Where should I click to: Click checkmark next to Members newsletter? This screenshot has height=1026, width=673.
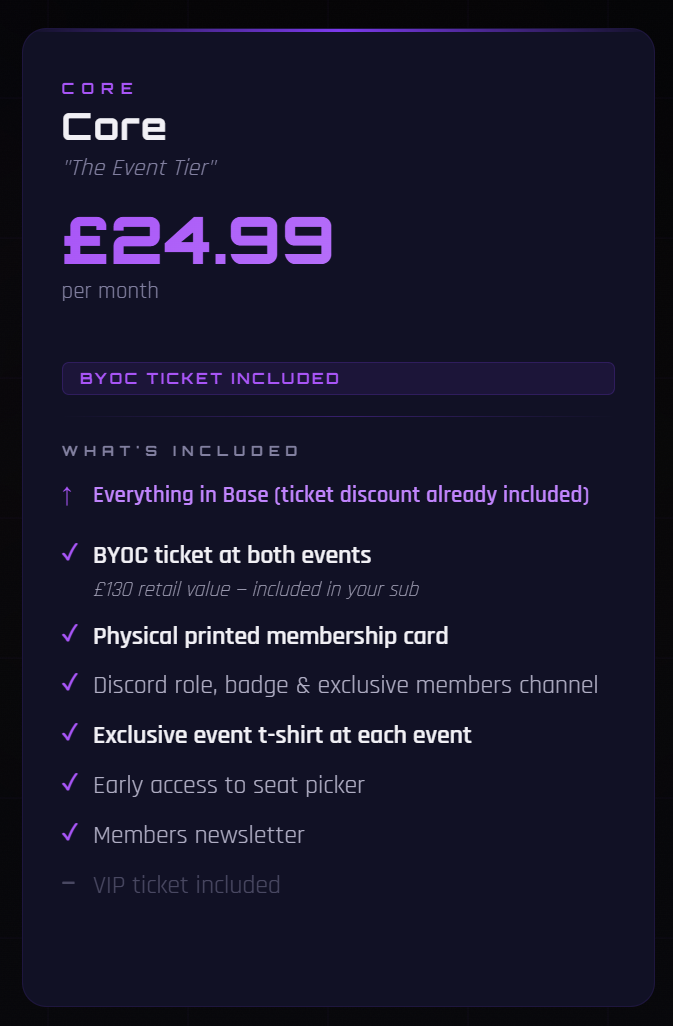click(70, 832)
